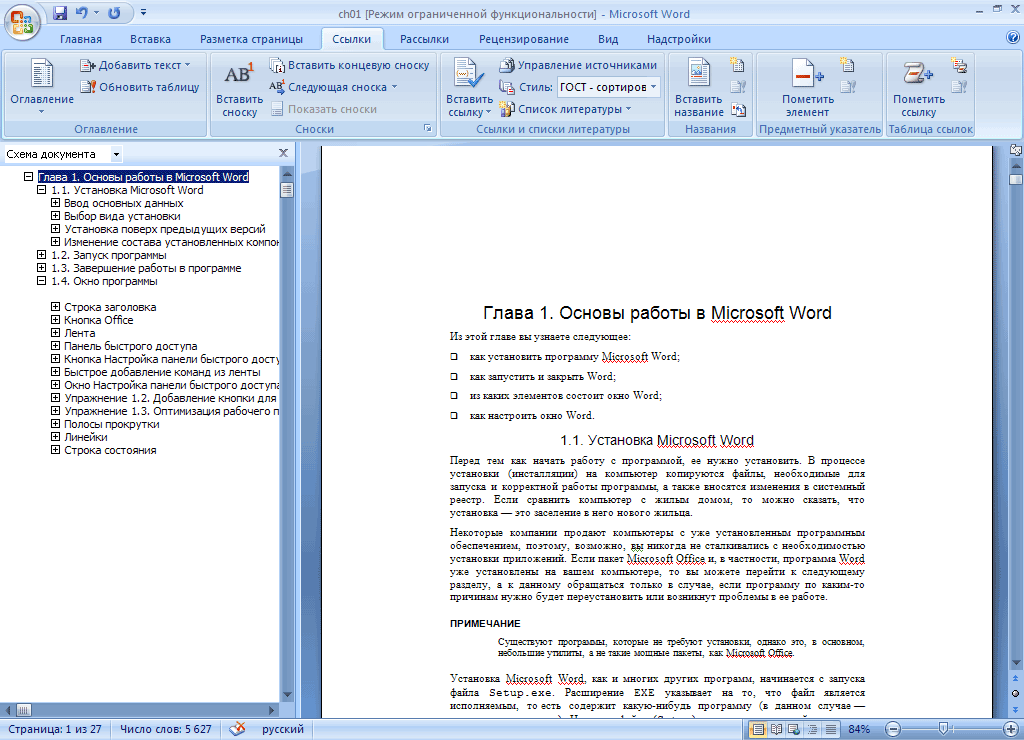This screenshot has width=1024, height=740.
Task: Click Вставить концевую сноску
Action: (x=350, y=65)
